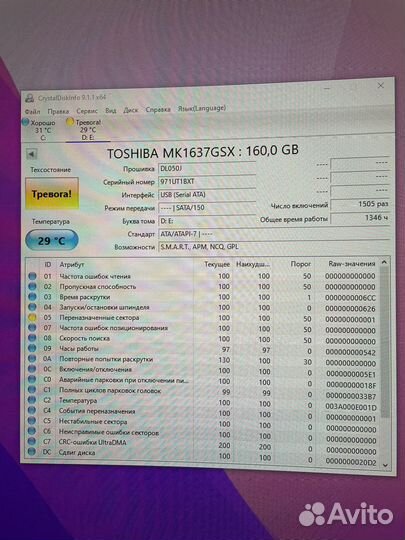Click the Raw-значения column header
Viewport: 405px width, 540px height.
(x=352, y=264)
